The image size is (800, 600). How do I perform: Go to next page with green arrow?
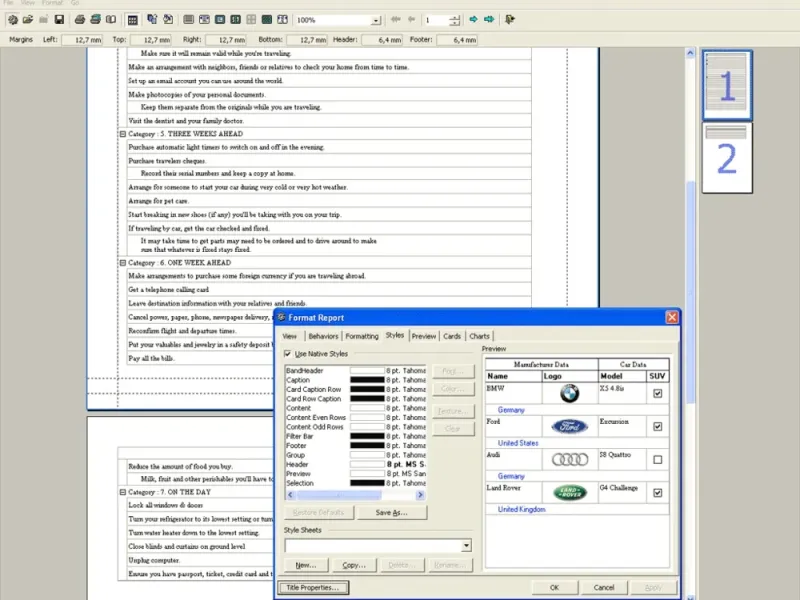(x=474, y=19)
